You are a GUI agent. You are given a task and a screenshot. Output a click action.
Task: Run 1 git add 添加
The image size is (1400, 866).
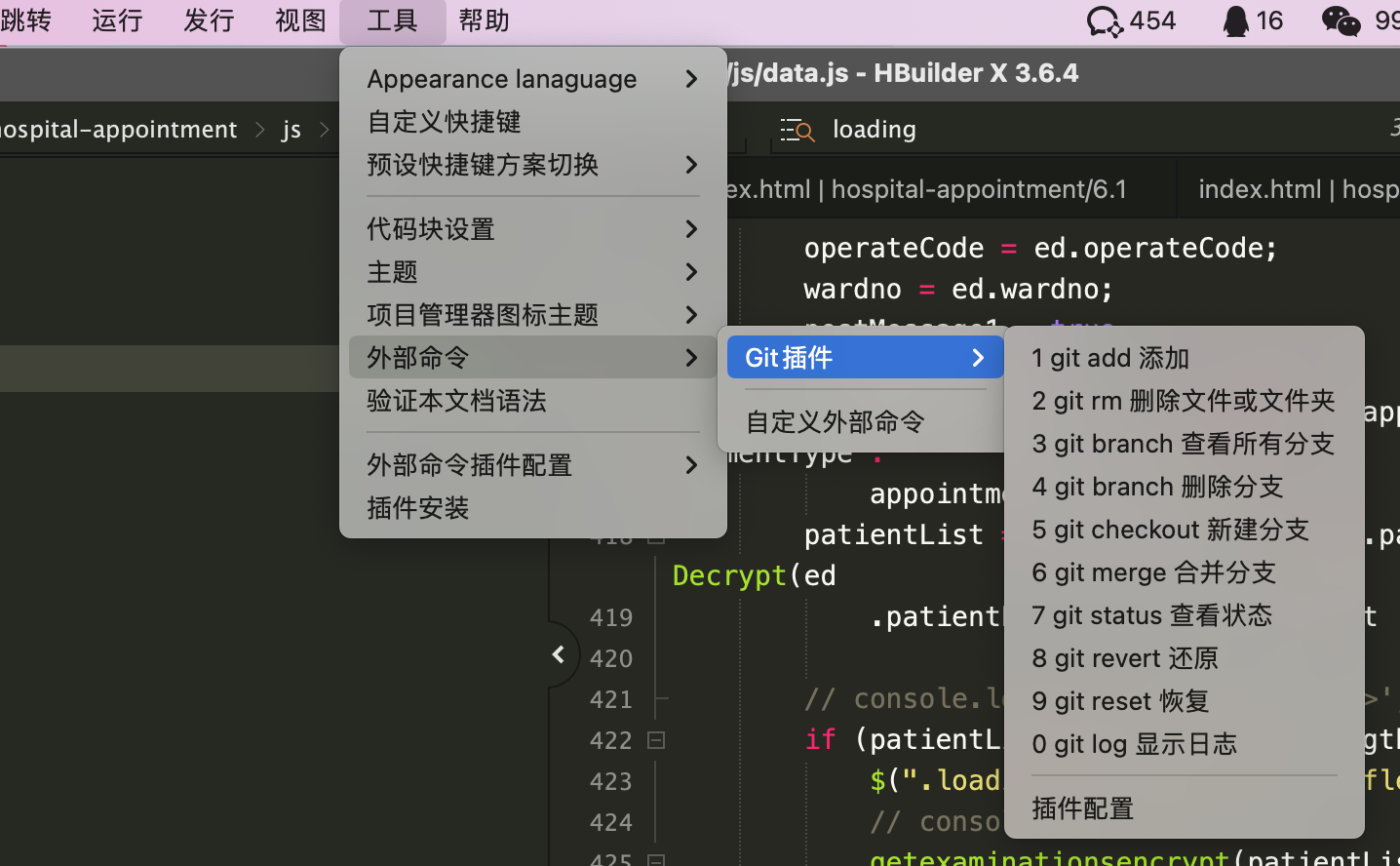(1185, 358)
